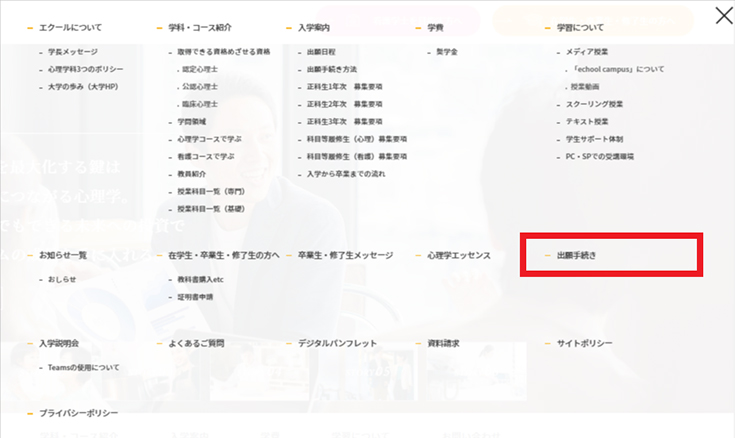
Task: Open 卒業生・修了生メッセージ heading
Action: point(345,255)
